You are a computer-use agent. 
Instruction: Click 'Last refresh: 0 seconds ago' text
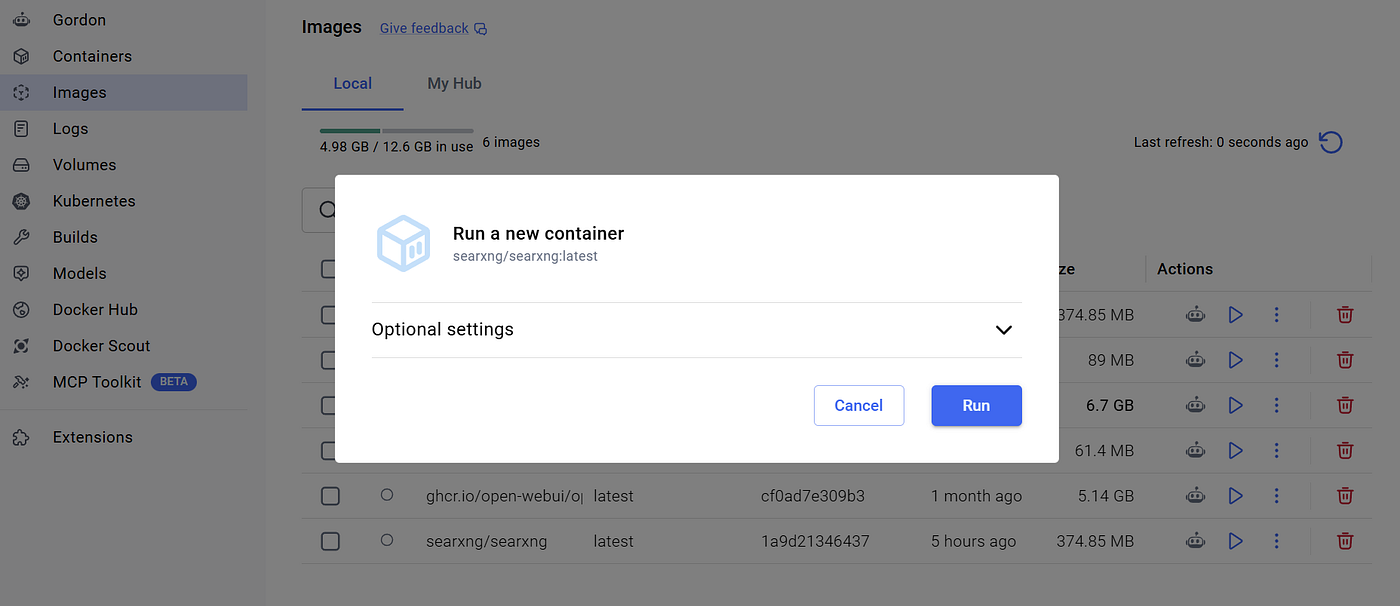(x=1221, y=142)
